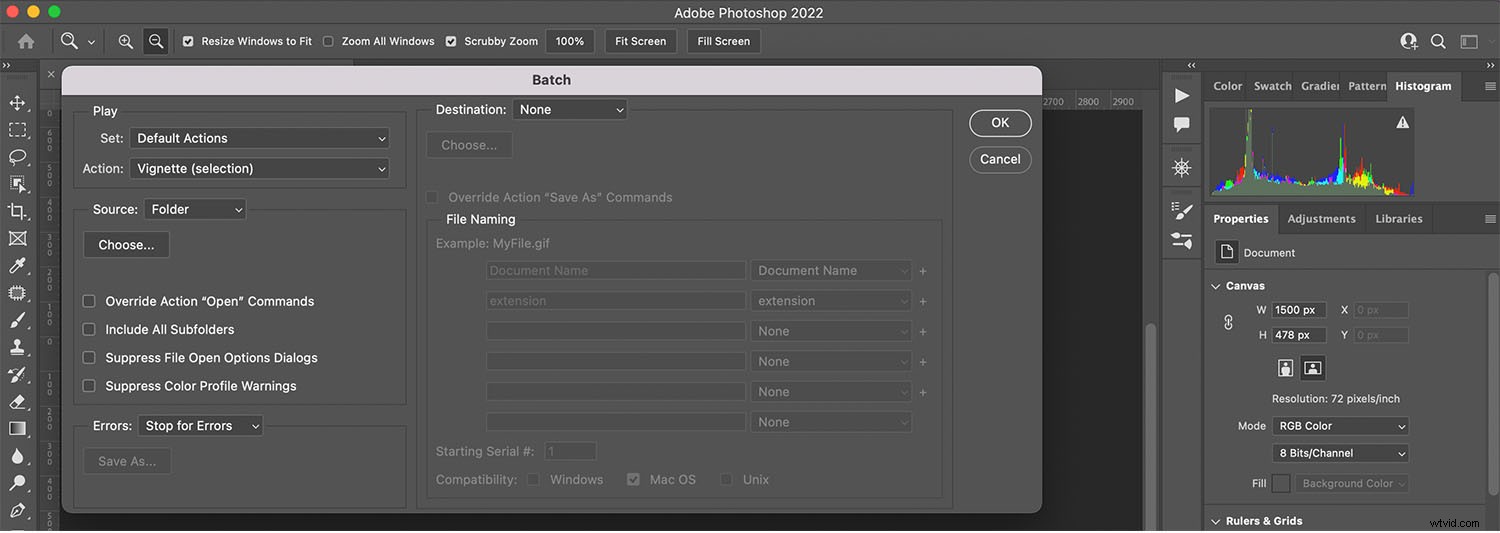
Task: Switch to the Swatches tab
Action: (x=1272, y=86)
